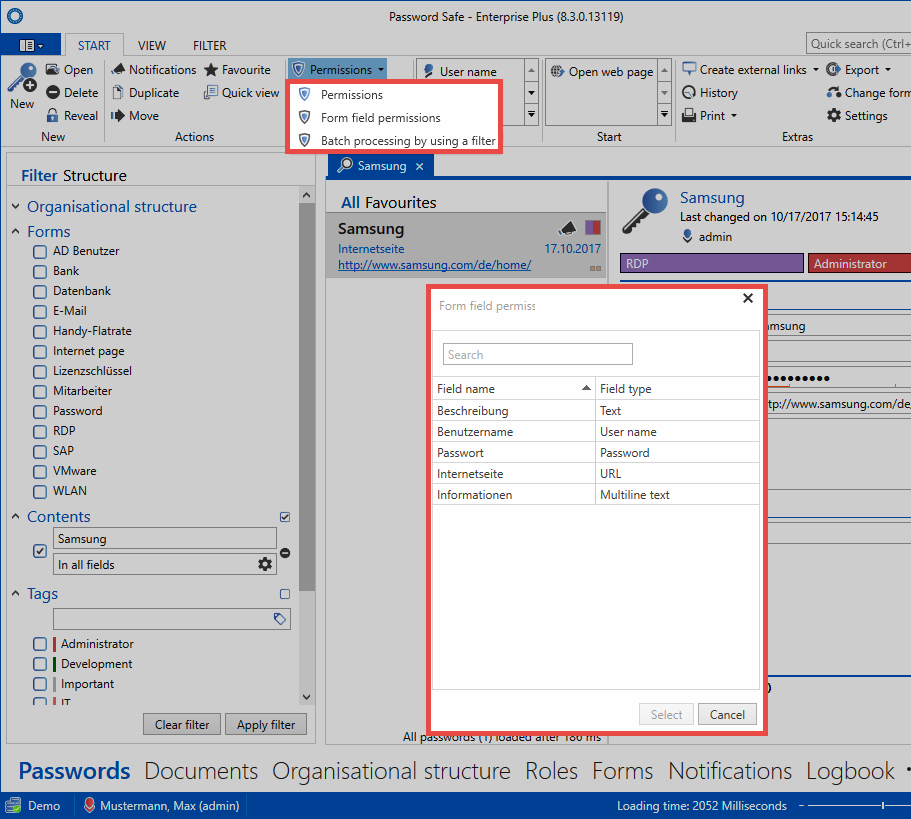Viewport: 911px width, 819px height.
Task: Sort by the Field name column header
Action: coord(514,389)
